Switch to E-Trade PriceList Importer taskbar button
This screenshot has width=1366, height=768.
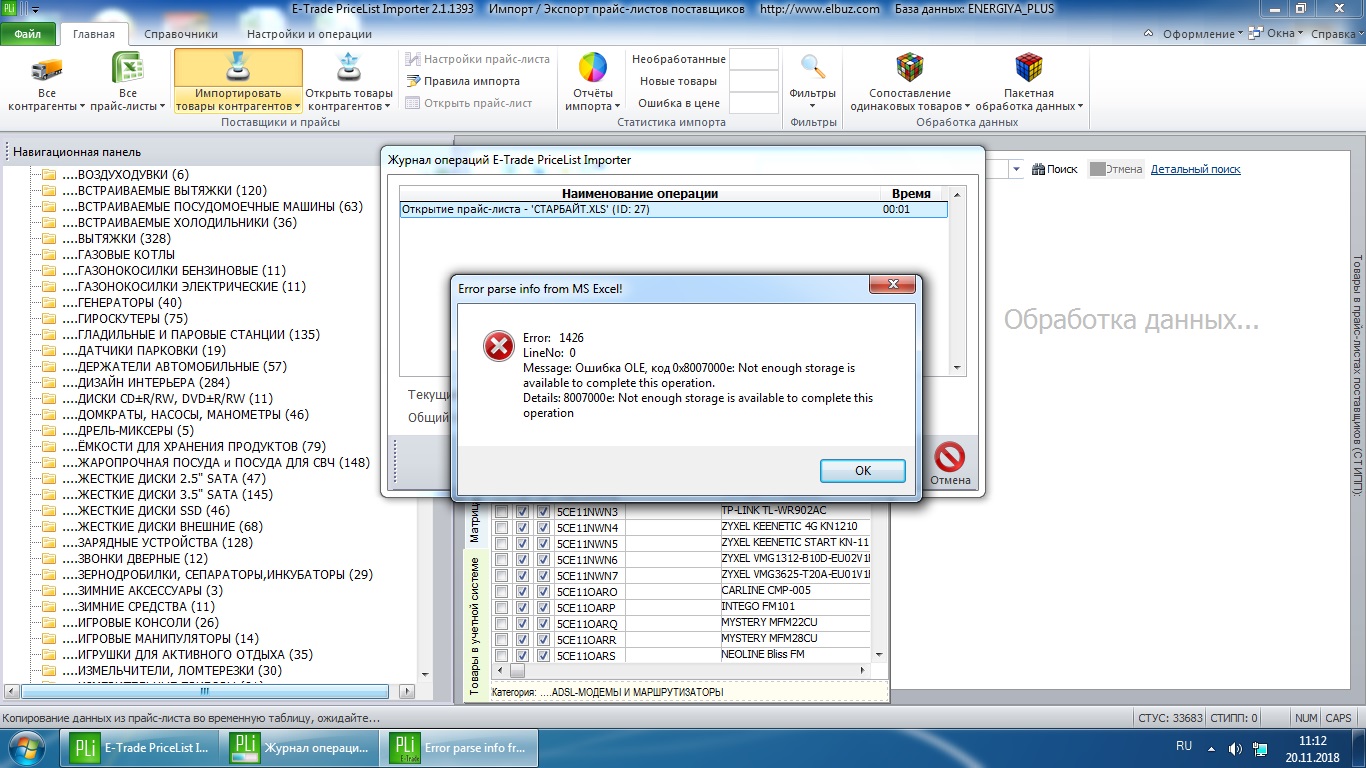tap(142, 747)
